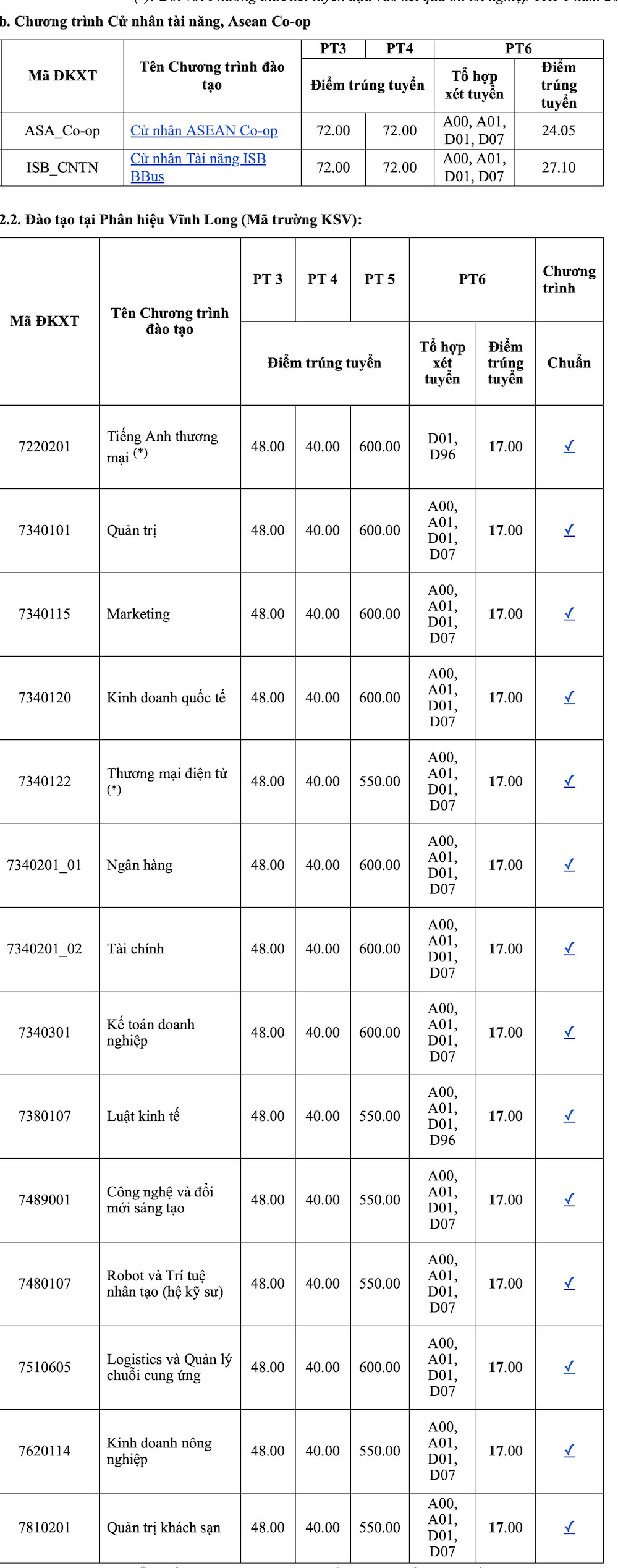Click checkmark for Kinh doanh nông nghiệp
The width and height of the screenshot is (618, 1568).
(x=569, y=1451)
